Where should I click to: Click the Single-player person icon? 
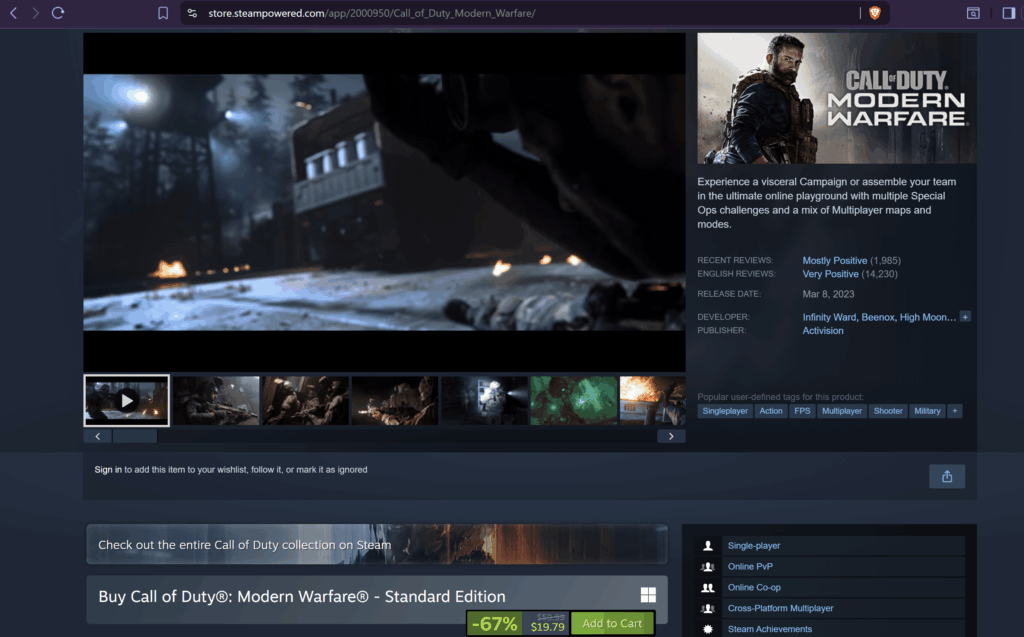tap(708, 546)
